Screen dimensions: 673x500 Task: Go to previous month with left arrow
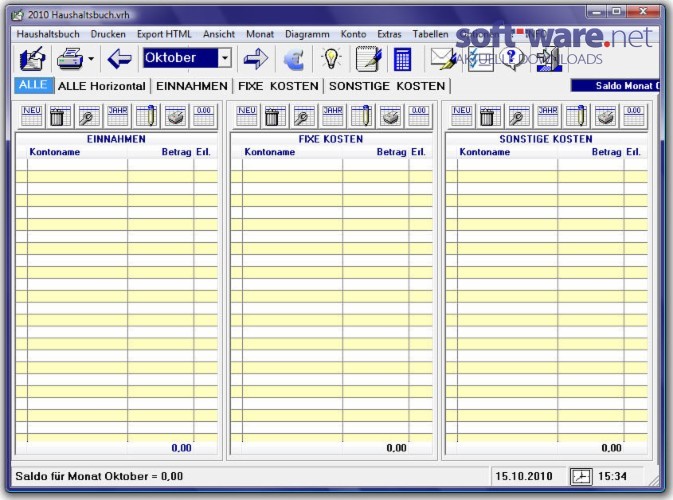(119, 59)
